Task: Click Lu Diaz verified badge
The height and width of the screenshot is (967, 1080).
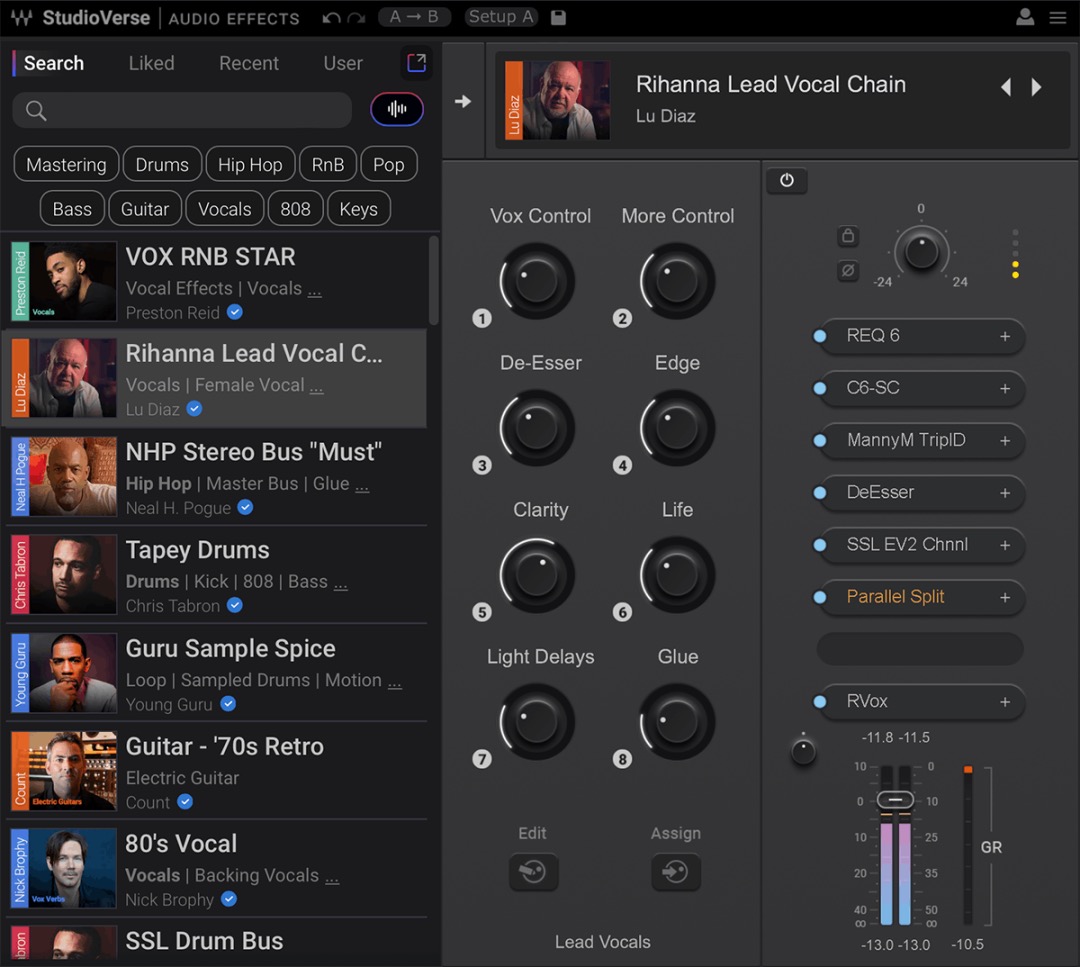Action: 195,408
